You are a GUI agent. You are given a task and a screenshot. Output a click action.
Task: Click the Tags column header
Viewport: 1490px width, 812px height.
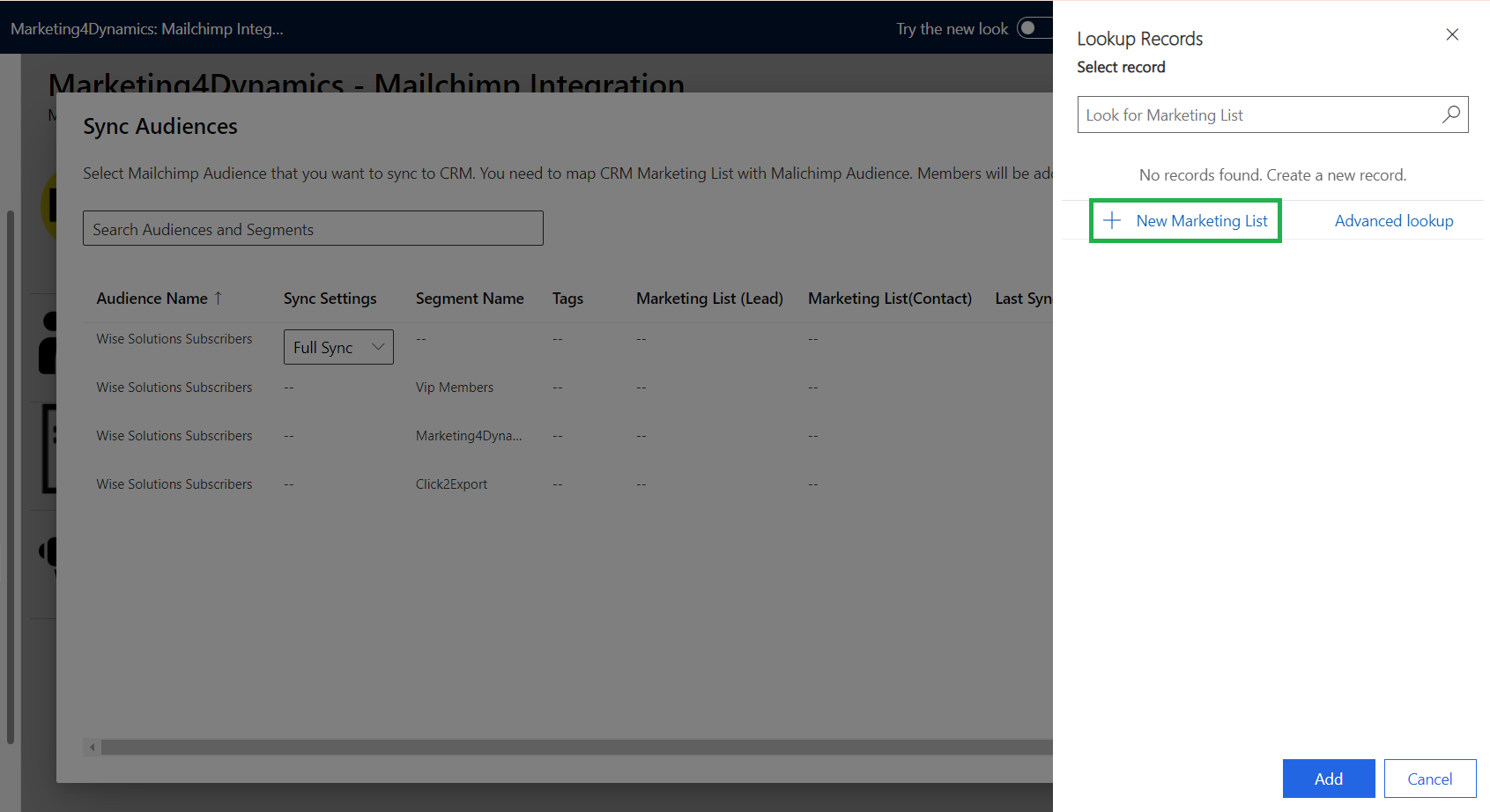point(567,299)
